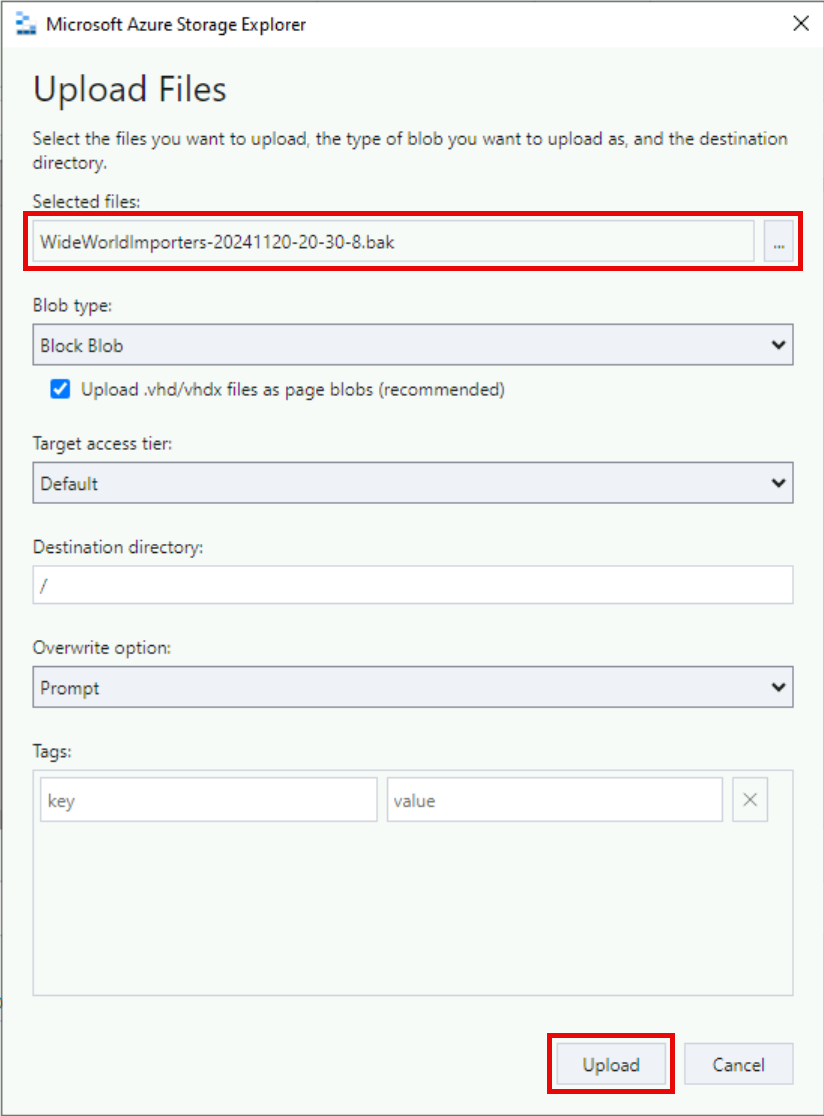The height and width of the screenshot is (1116, 824).
Task: Click the 'Upload .vhd/vhdx files as page blobs' label
Action: pyautogui.click(x=292, y=390)
